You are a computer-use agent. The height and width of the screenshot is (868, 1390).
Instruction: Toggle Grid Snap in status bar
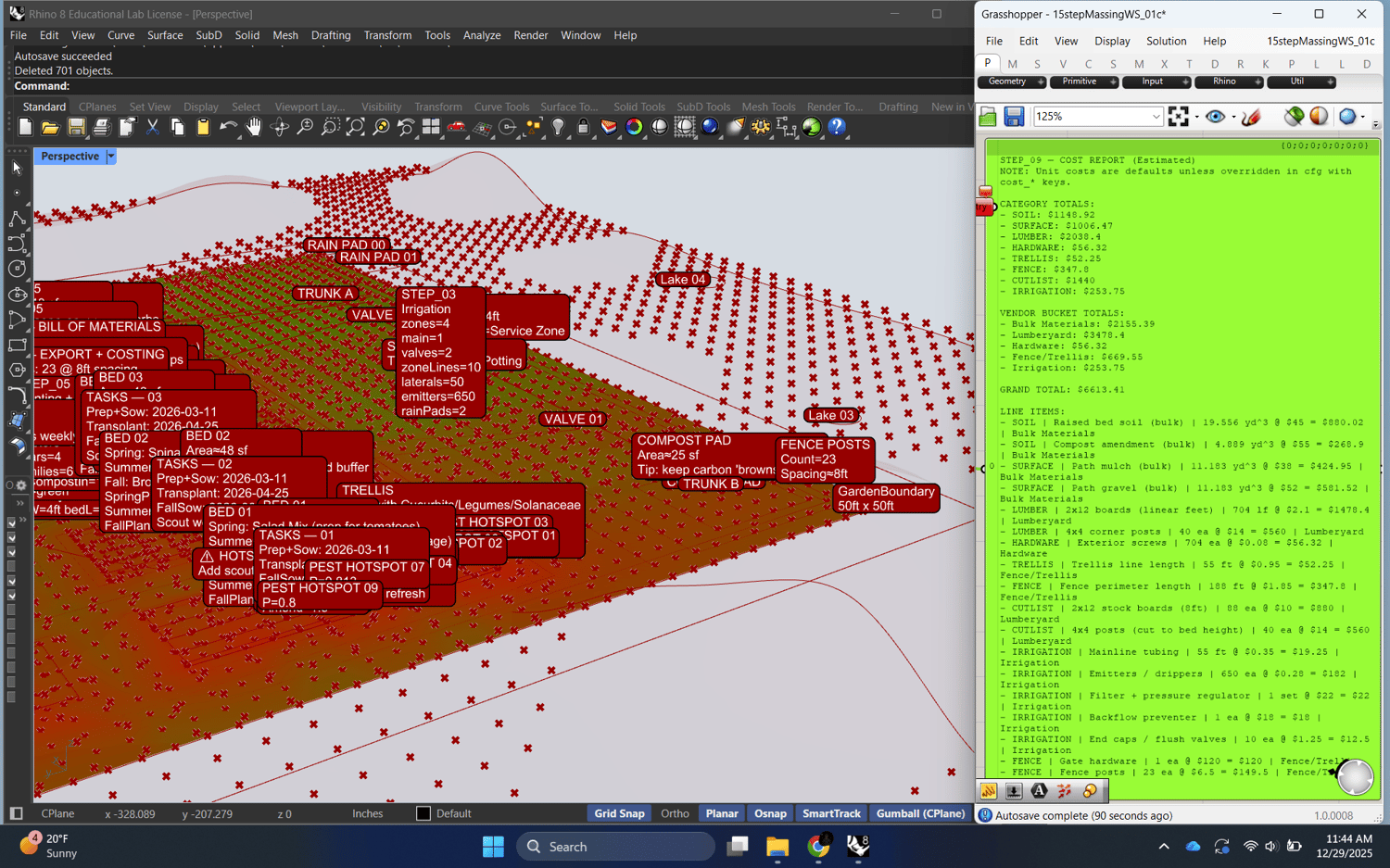tap(618, 813)
